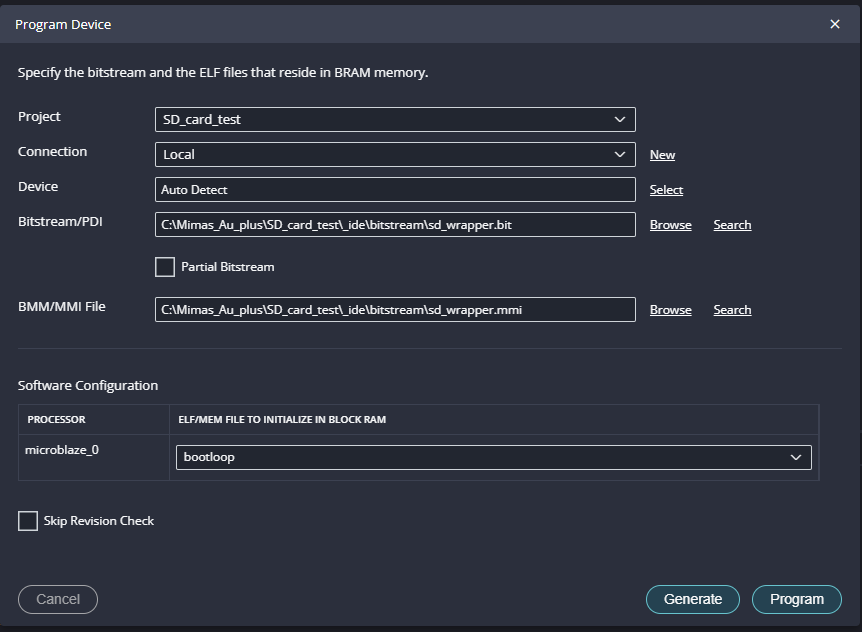The image size is (862, 632).
Task: Click the Device field showing Auto Detect
Action: coord(395,189)
